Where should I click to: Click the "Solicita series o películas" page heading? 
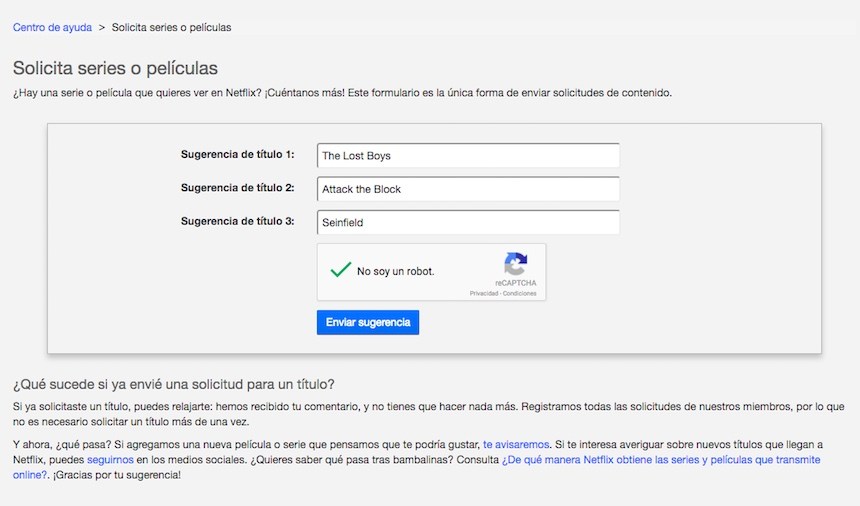click(x=115, y=68)
